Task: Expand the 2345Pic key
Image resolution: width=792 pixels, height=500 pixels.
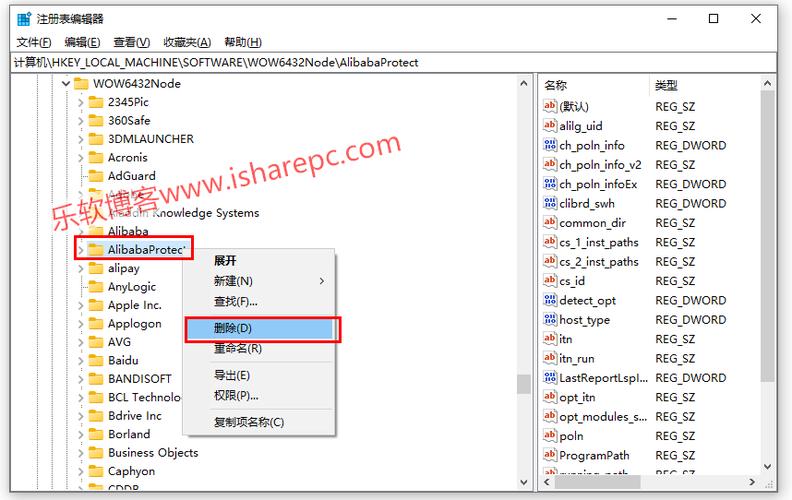Action: click(x=81, y=103)
